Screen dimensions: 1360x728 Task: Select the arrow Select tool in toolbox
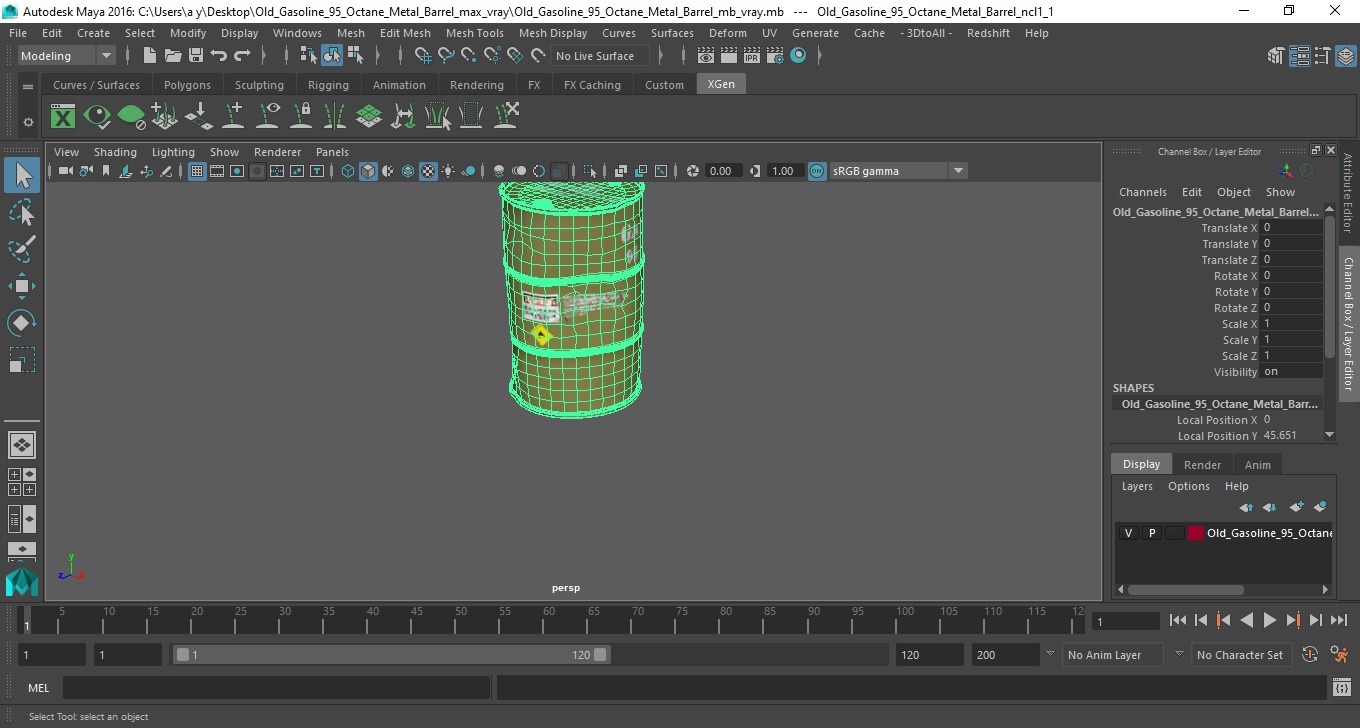pyautogui.click(x=22, y=176)
